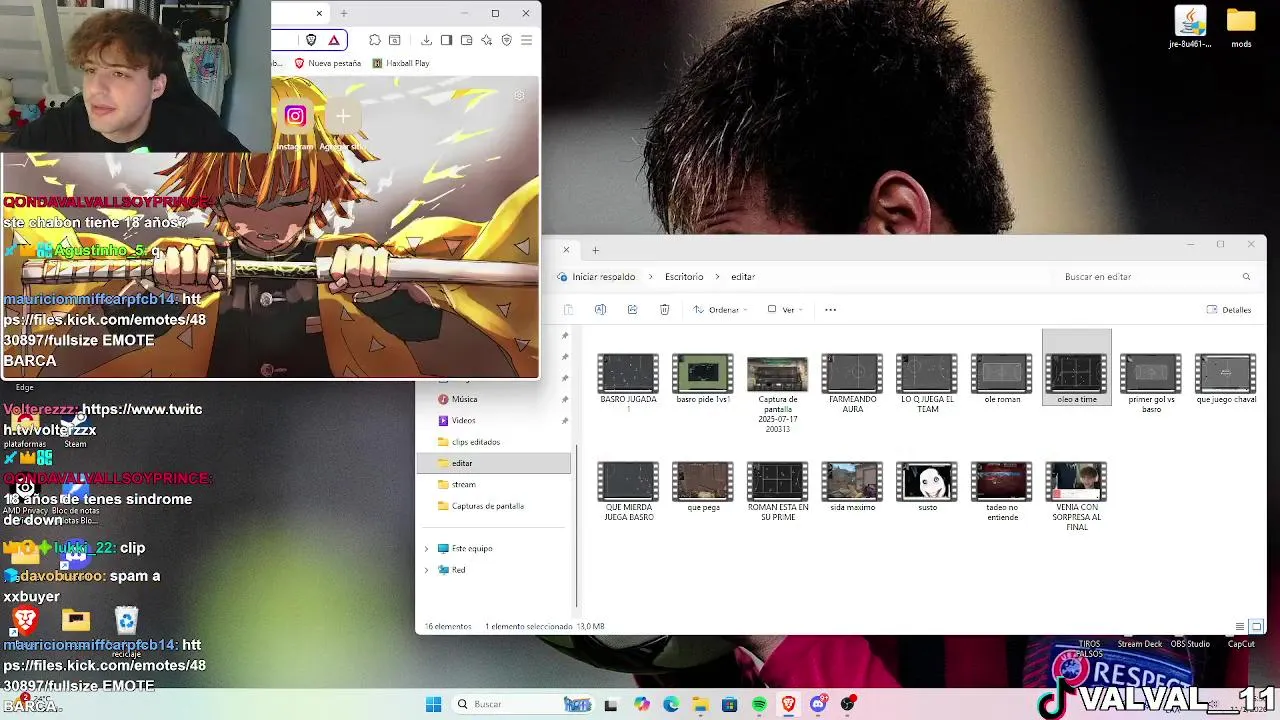Viewport: 1280px width, 720px height.
Task: Select FARMEANDO AURA video file
Action: coord(852,382)
